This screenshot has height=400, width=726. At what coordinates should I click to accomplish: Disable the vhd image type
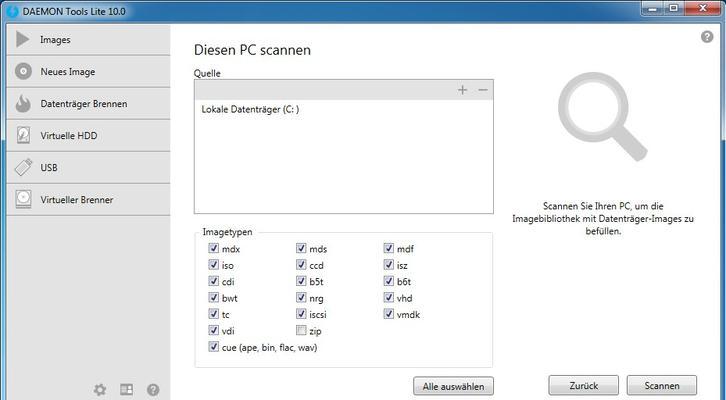click(x=388, y=298)
